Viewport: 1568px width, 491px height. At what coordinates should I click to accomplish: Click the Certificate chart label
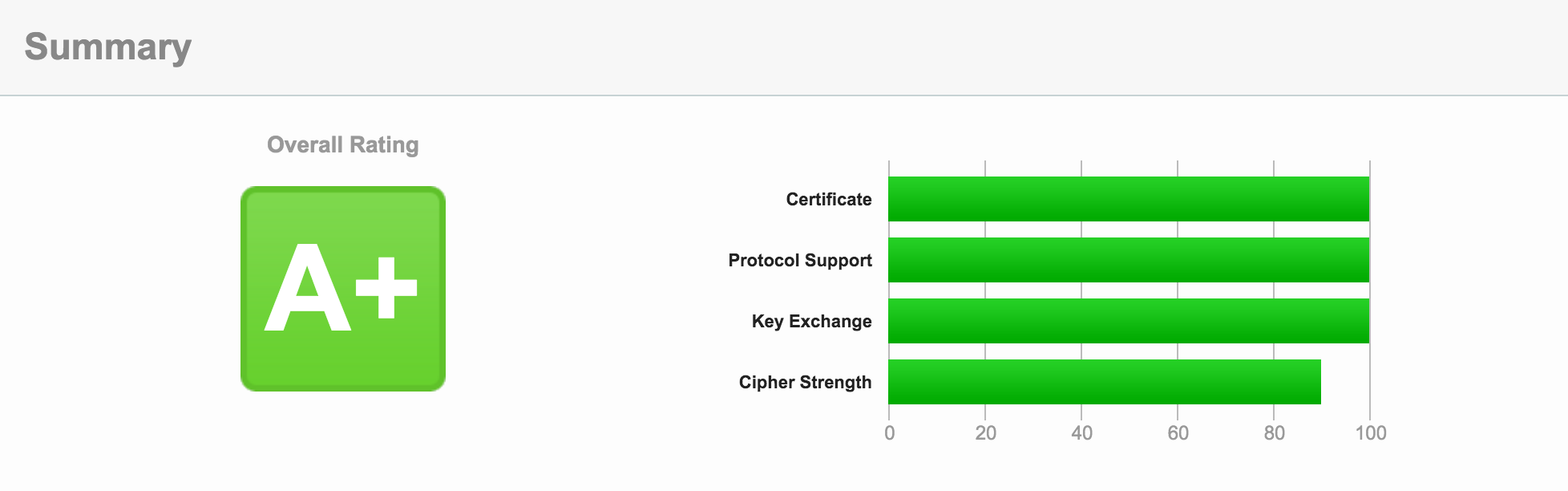coord(828,200)
